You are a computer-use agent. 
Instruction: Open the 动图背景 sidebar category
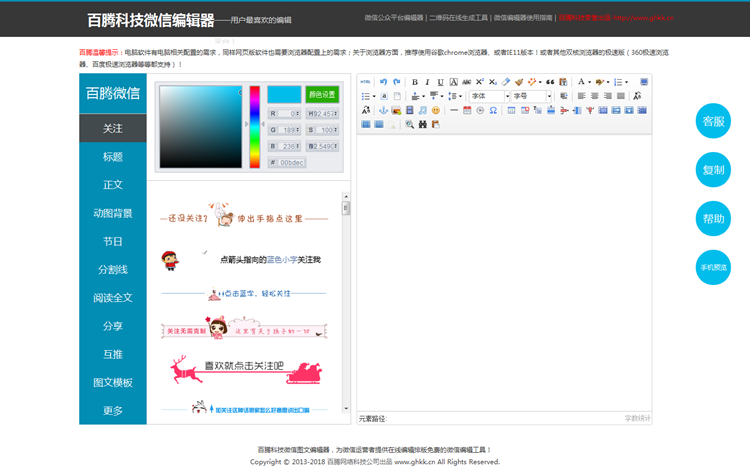tap(113, 213)
